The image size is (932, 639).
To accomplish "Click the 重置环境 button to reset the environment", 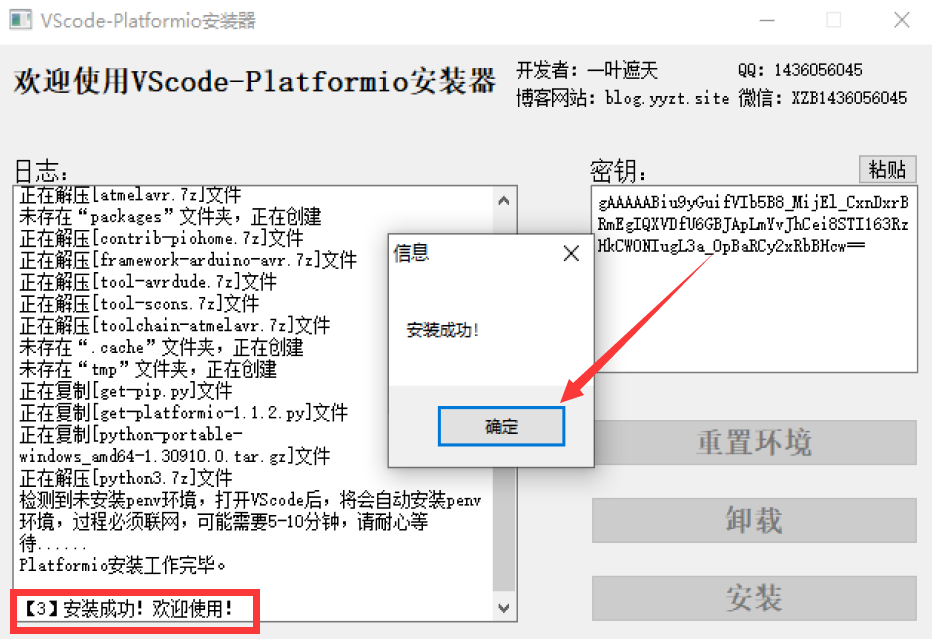I will [754, 443].
